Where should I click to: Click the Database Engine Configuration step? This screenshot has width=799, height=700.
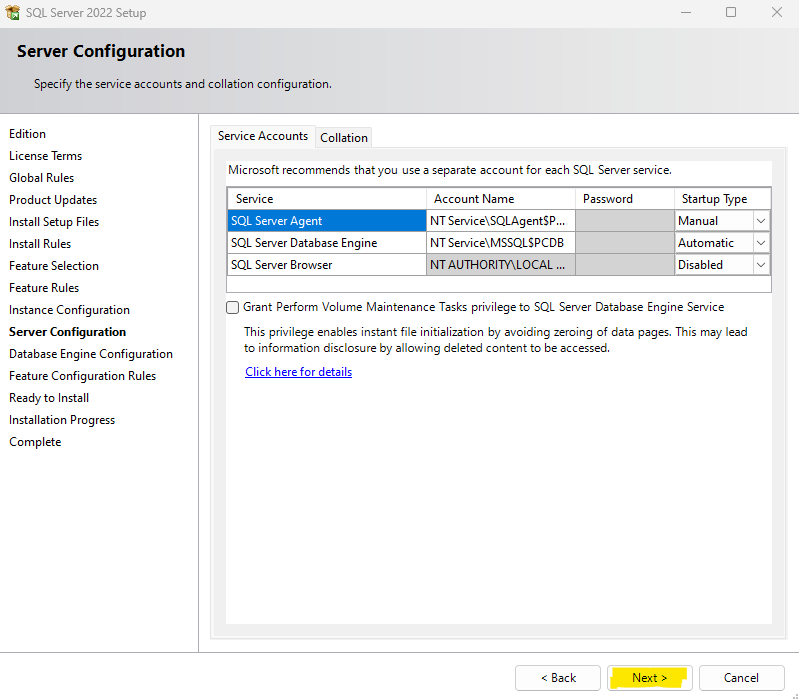click(91, 354)
